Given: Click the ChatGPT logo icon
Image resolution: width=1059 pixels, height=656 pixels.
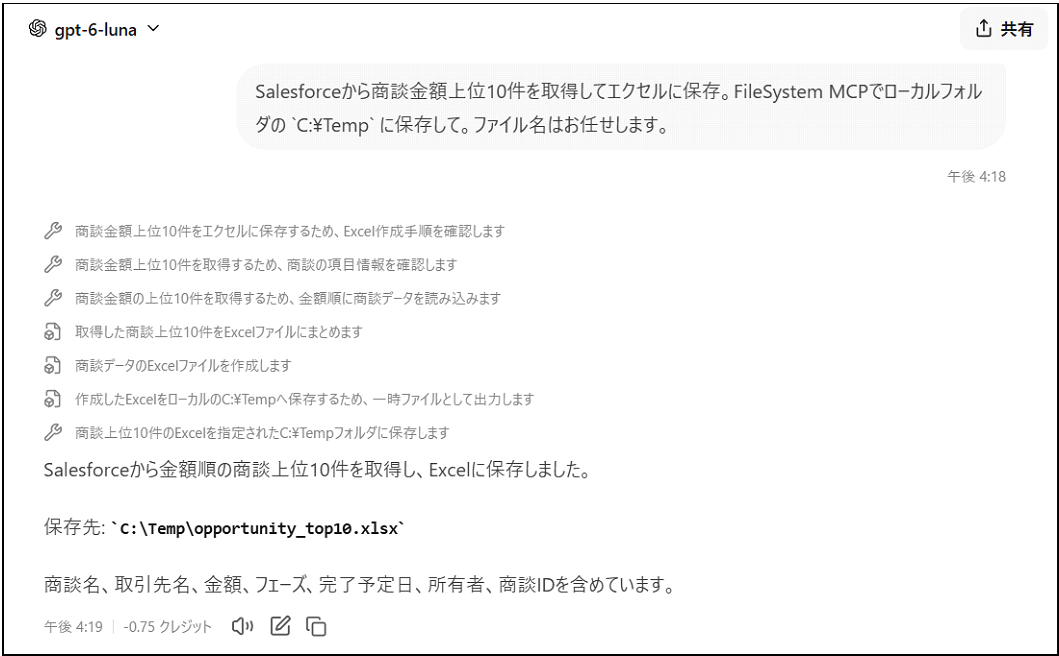Looking at the screenshot, I should (x=38, y=29).
